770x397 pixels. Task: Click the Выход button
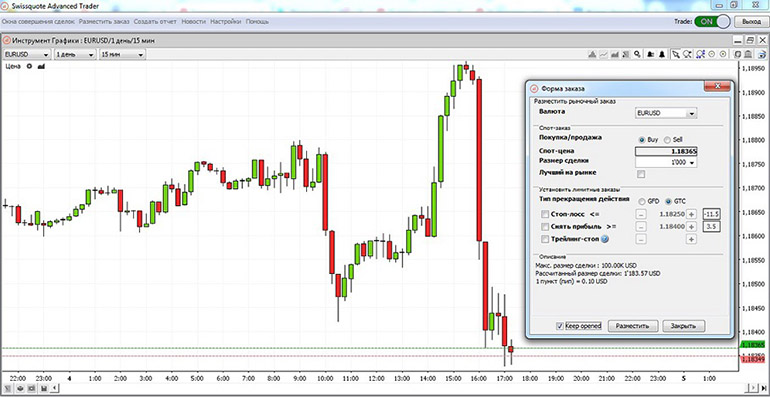pyautogui.click(x=751, y=22)
